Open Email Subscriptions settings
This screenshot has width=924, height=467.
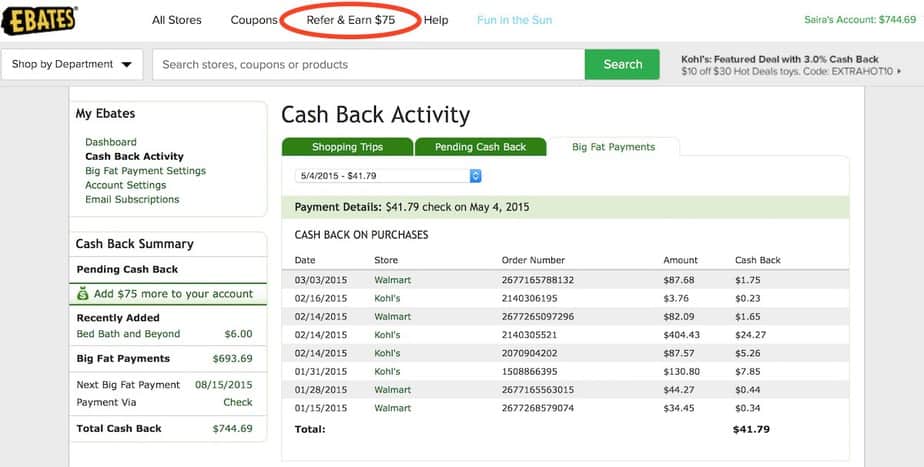pos(132,199)
